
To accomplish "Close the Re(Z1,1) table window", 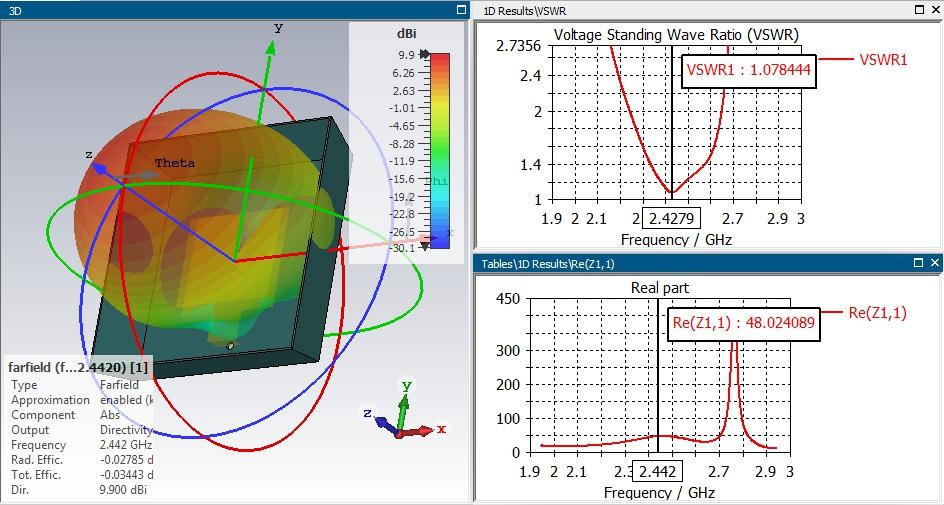I will [934, 262].
